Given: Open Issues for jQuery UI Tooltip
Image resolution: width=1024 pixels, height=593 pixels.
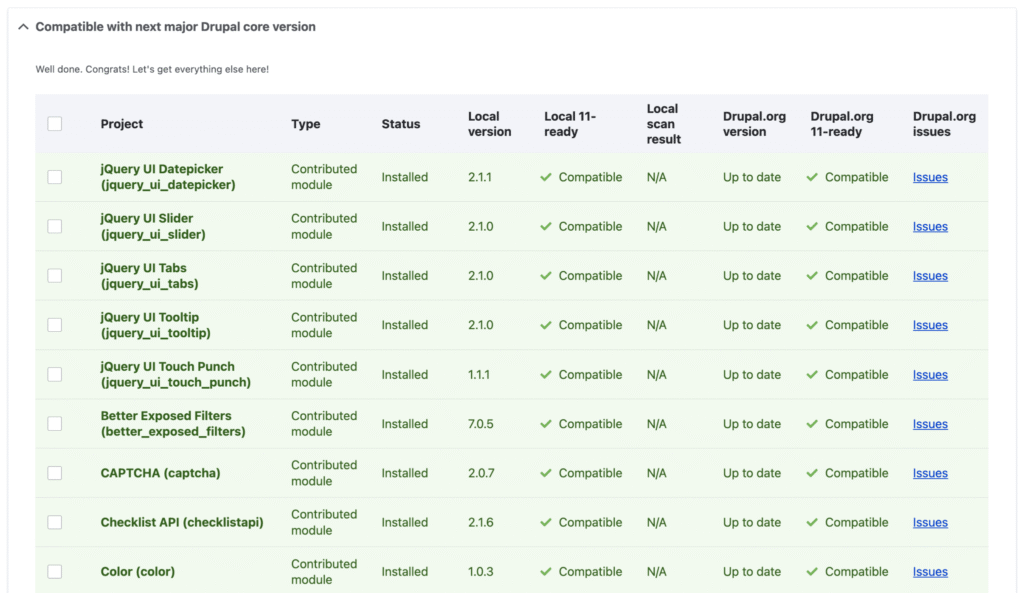Looking at the screenshot, I should pos(930,325).
